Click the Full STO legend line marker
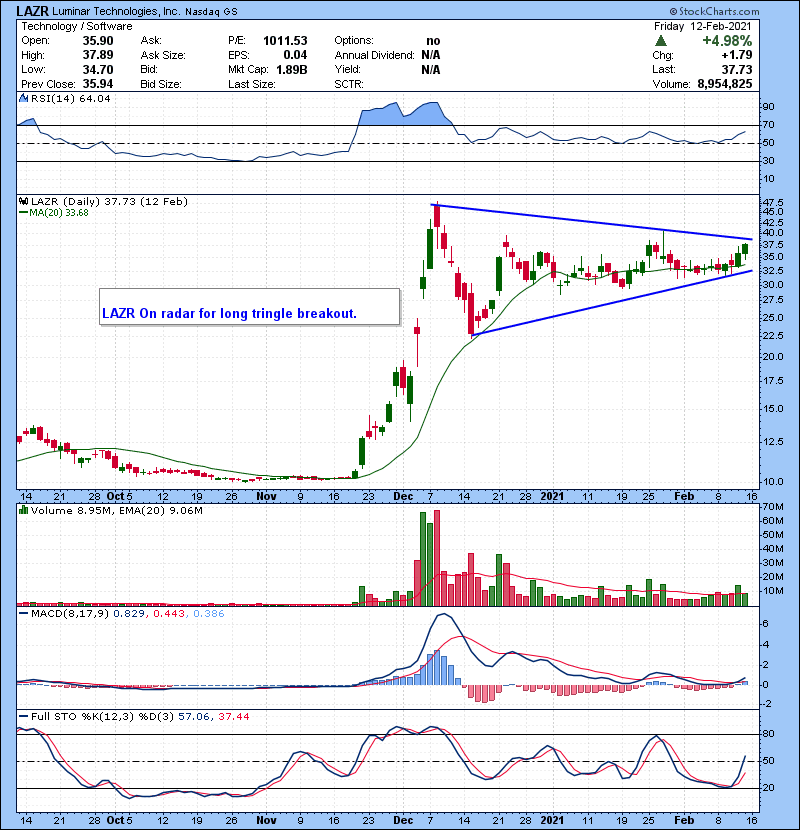This screenshot has width=800, height=830. tap(23, 716)
